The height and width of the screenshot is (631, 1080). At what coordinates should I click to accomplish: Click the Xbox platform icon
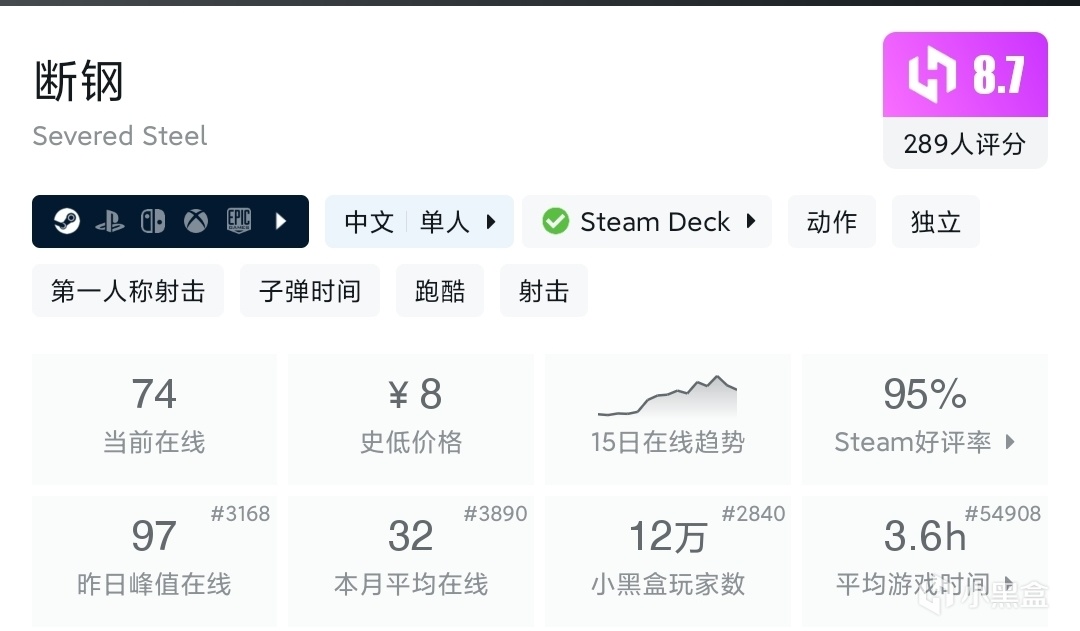[x=196, y=222]
